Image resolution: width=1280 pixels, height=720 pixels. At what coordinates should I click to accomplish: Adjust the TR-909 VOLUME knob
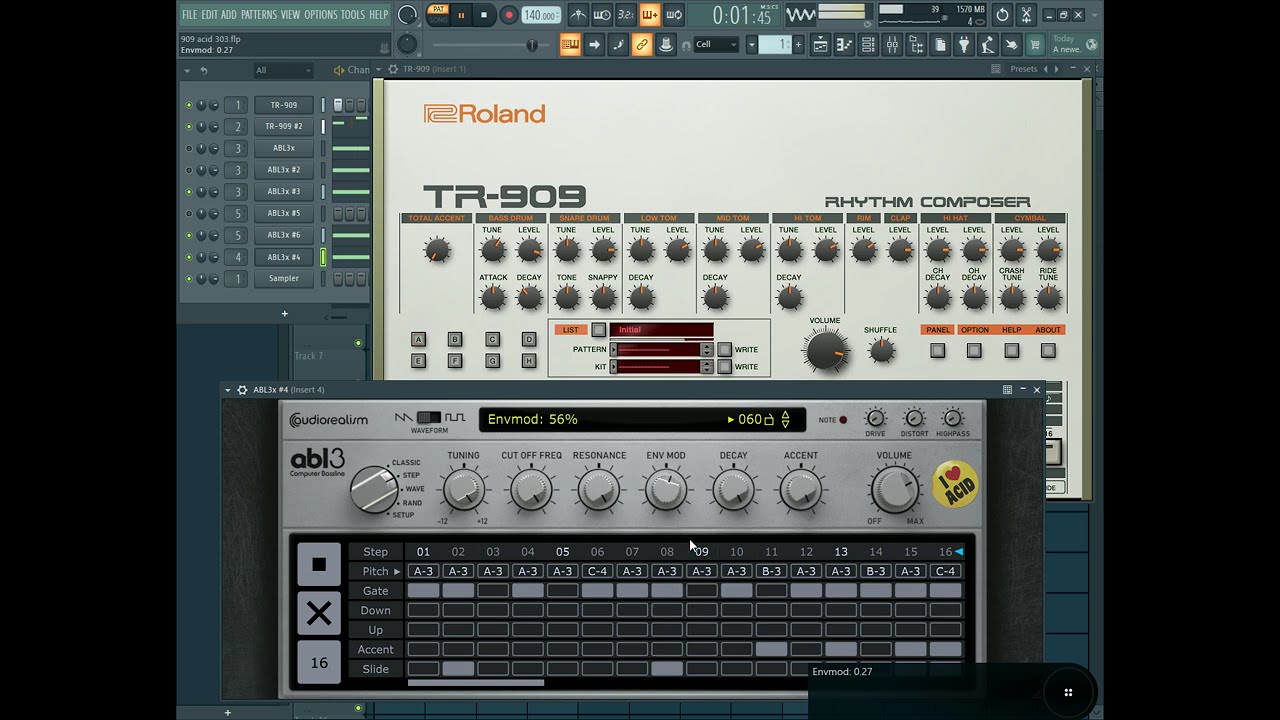pyautogui.click(x=826, y=351)
